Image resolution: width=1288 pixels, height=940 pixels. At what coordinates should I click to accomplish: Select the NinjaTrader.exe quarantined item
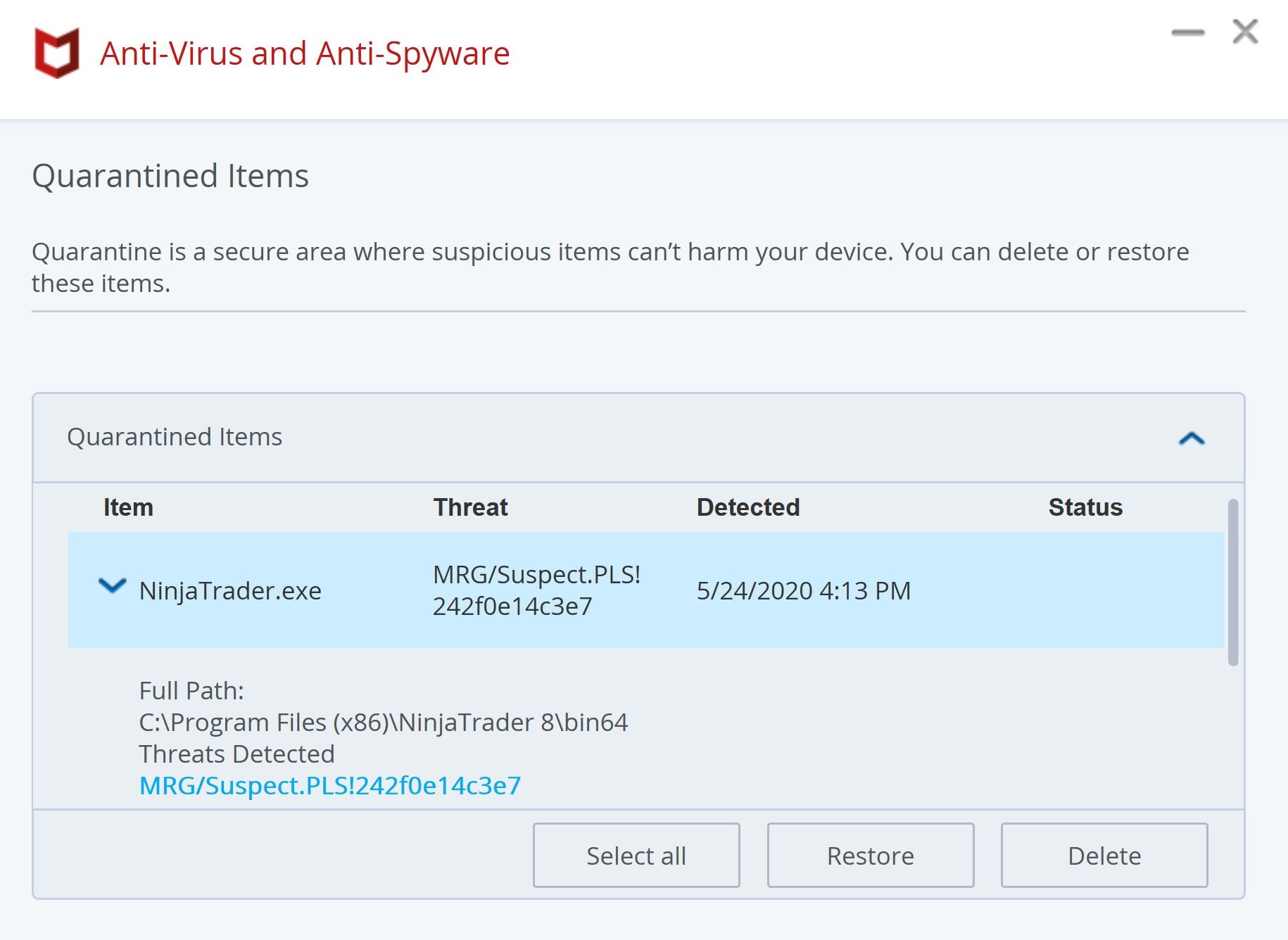[x=230, y=591]
